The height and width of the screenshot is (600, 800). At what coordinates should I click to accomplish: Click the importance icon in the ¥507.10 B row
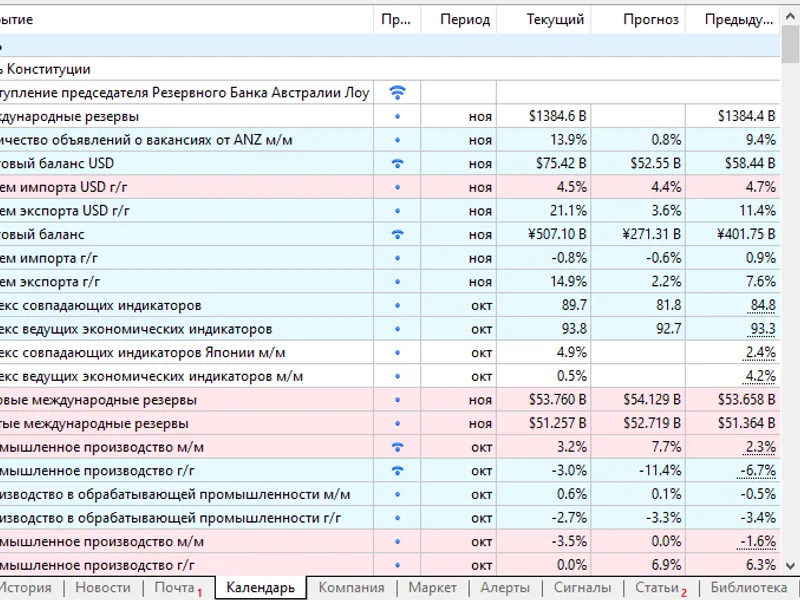click(397, 235)
